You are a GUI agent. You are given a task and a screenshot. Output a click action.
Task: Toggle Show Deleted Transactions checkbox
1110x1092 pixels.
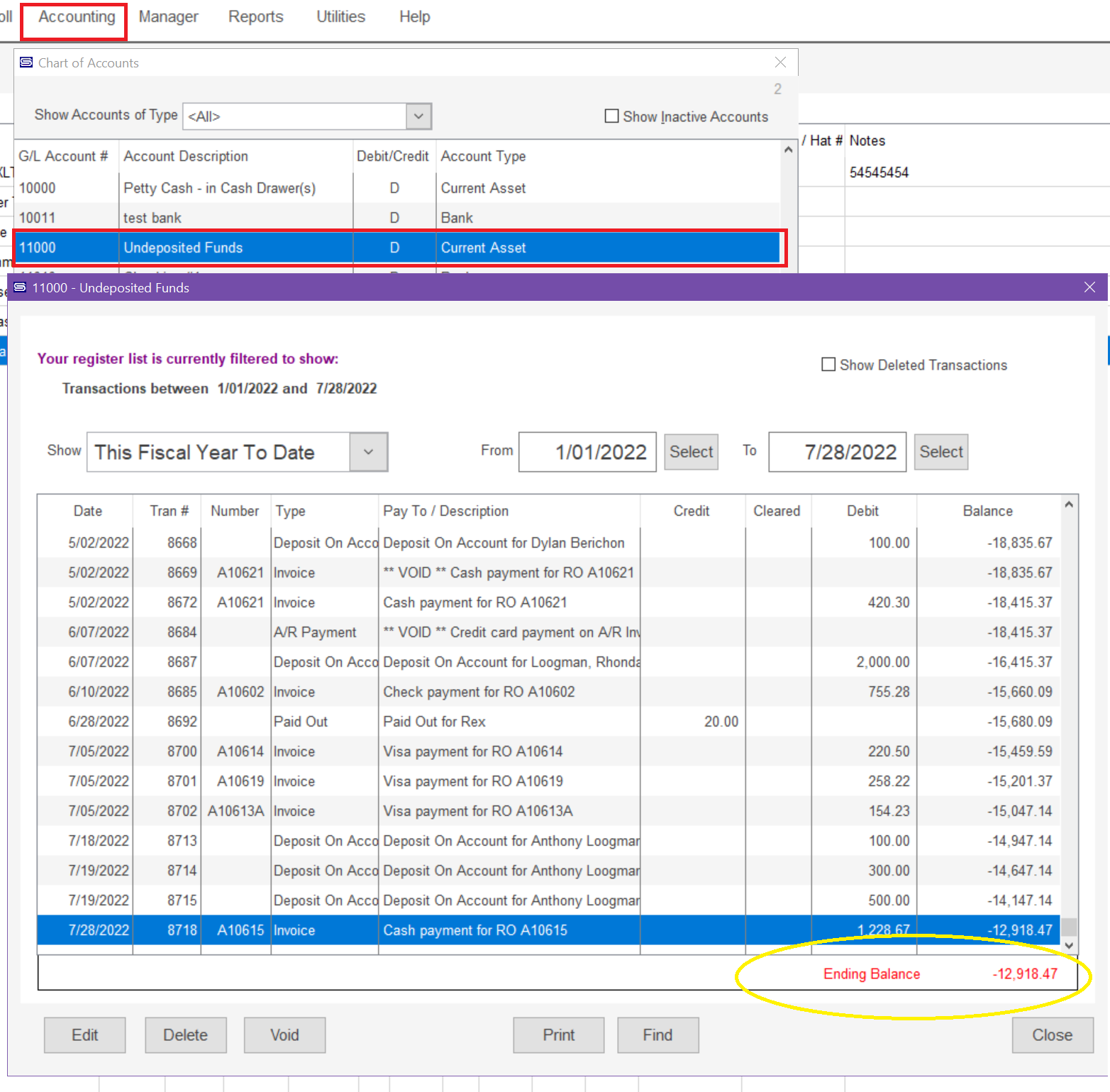pos(828,365)
